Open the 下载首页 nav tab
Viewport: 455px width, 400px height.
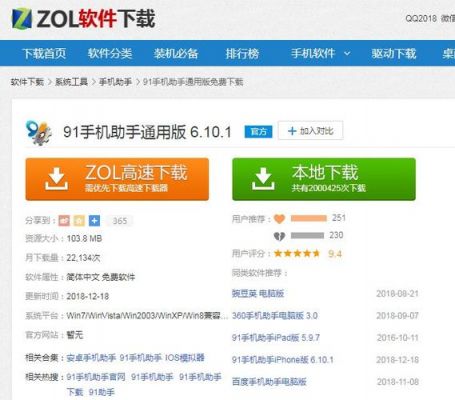tap(44, 53)
